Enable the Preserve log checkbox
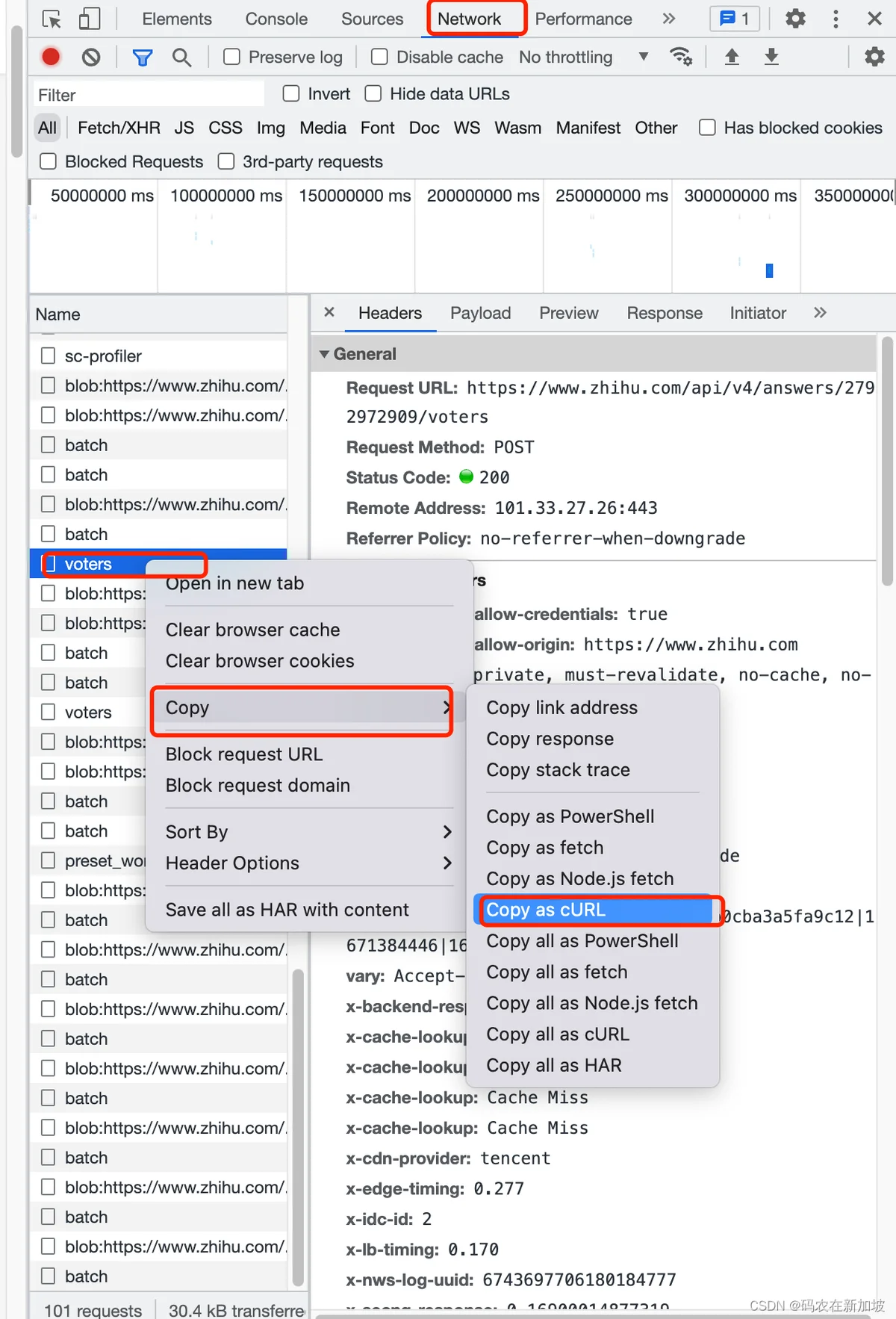The height and width of the screenshot is (1319, 896). [232, 57]
